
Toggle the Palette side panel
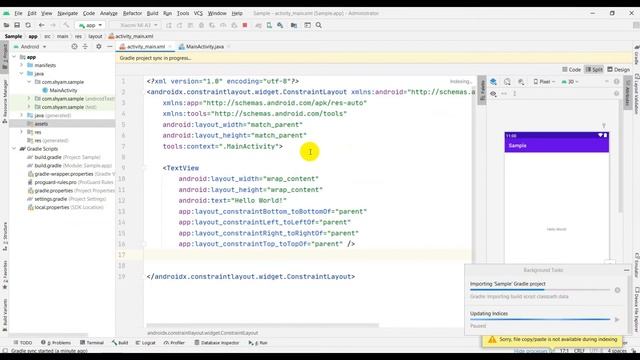point(482,91)
